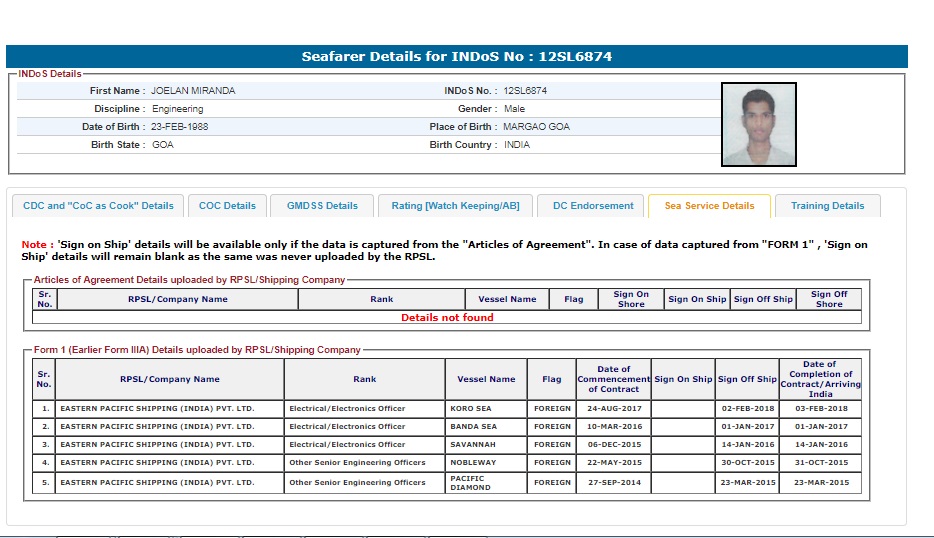Screen dimensions: 934x538
Task: Open the Training Details tab
Action: coord(827,206)
